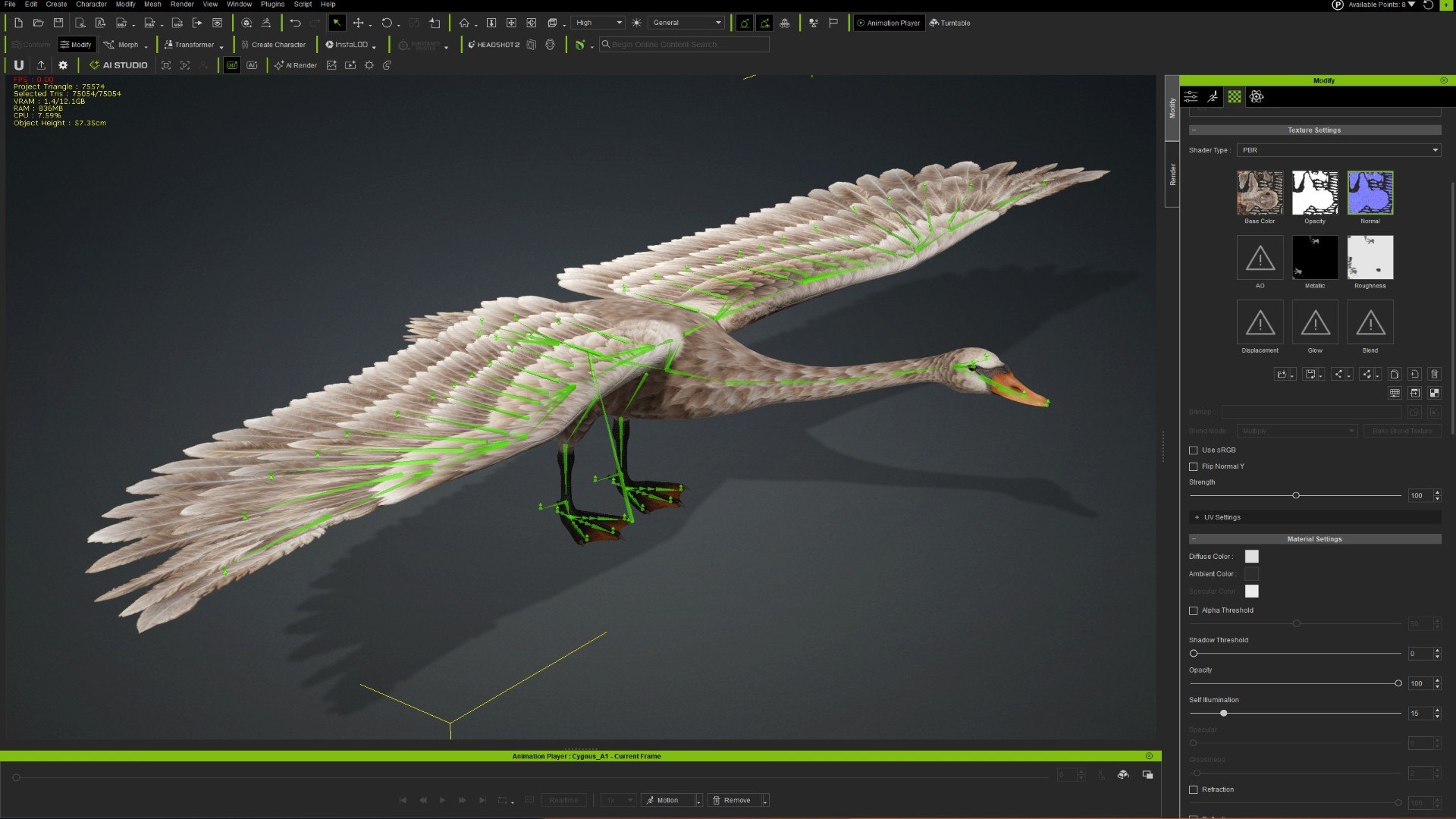The image size is (1456, 819).
Task: Open the Render menu
Action: pos(182,5)
